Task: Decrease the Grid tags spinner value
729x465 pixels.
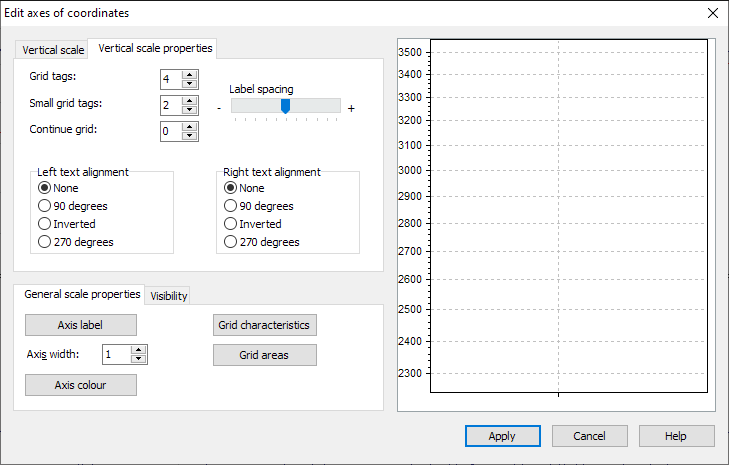Action: click(x=190, y=83)
